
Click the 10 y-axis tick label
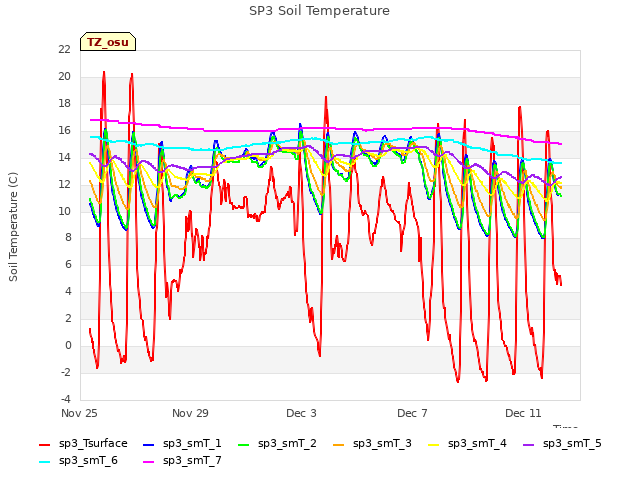[x=64, y=211]
